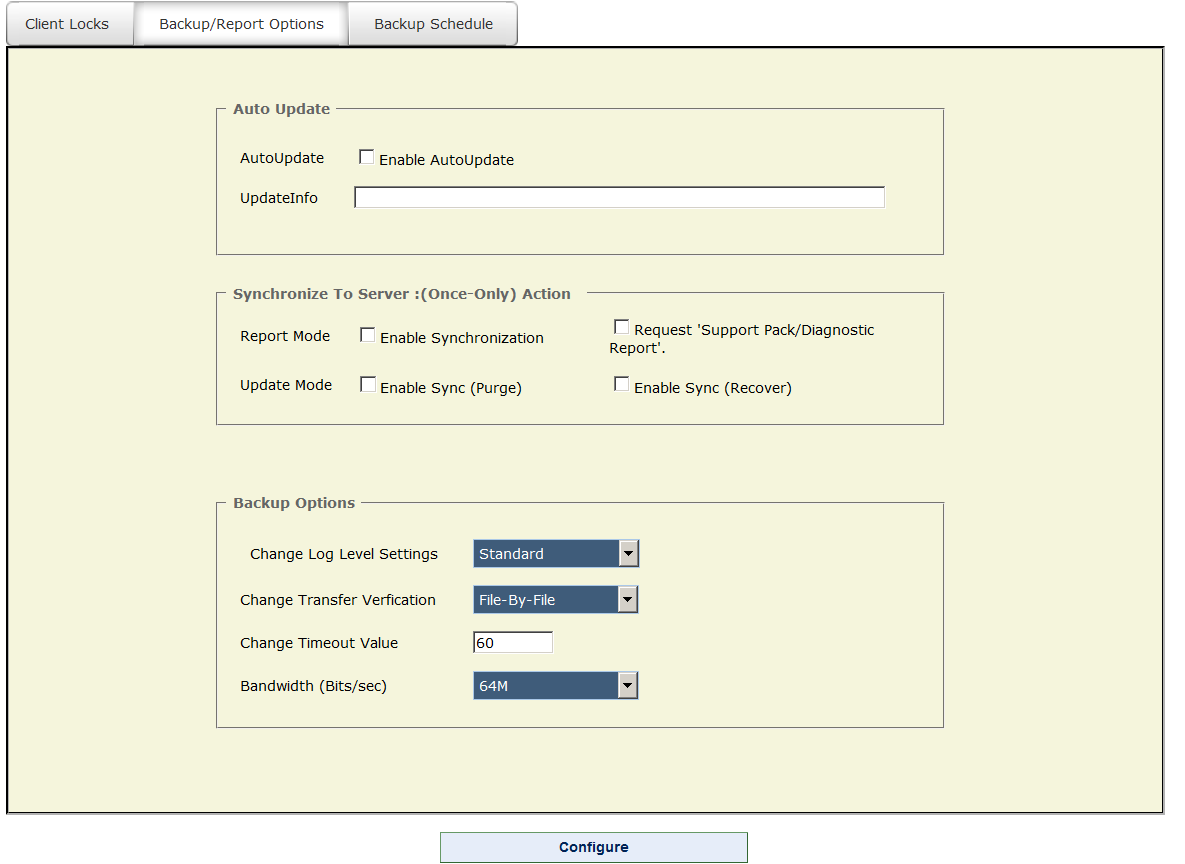The height and width of the screenshot is (864, 1185).
Task: Click the 'Update Mode' label
Action: pos(286,385)
